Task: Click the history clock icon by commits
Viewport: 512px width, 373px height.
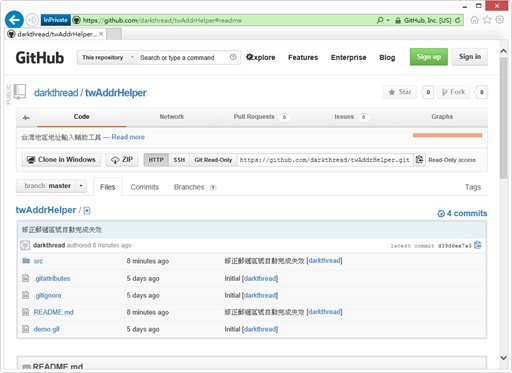Action: point(441,214)
